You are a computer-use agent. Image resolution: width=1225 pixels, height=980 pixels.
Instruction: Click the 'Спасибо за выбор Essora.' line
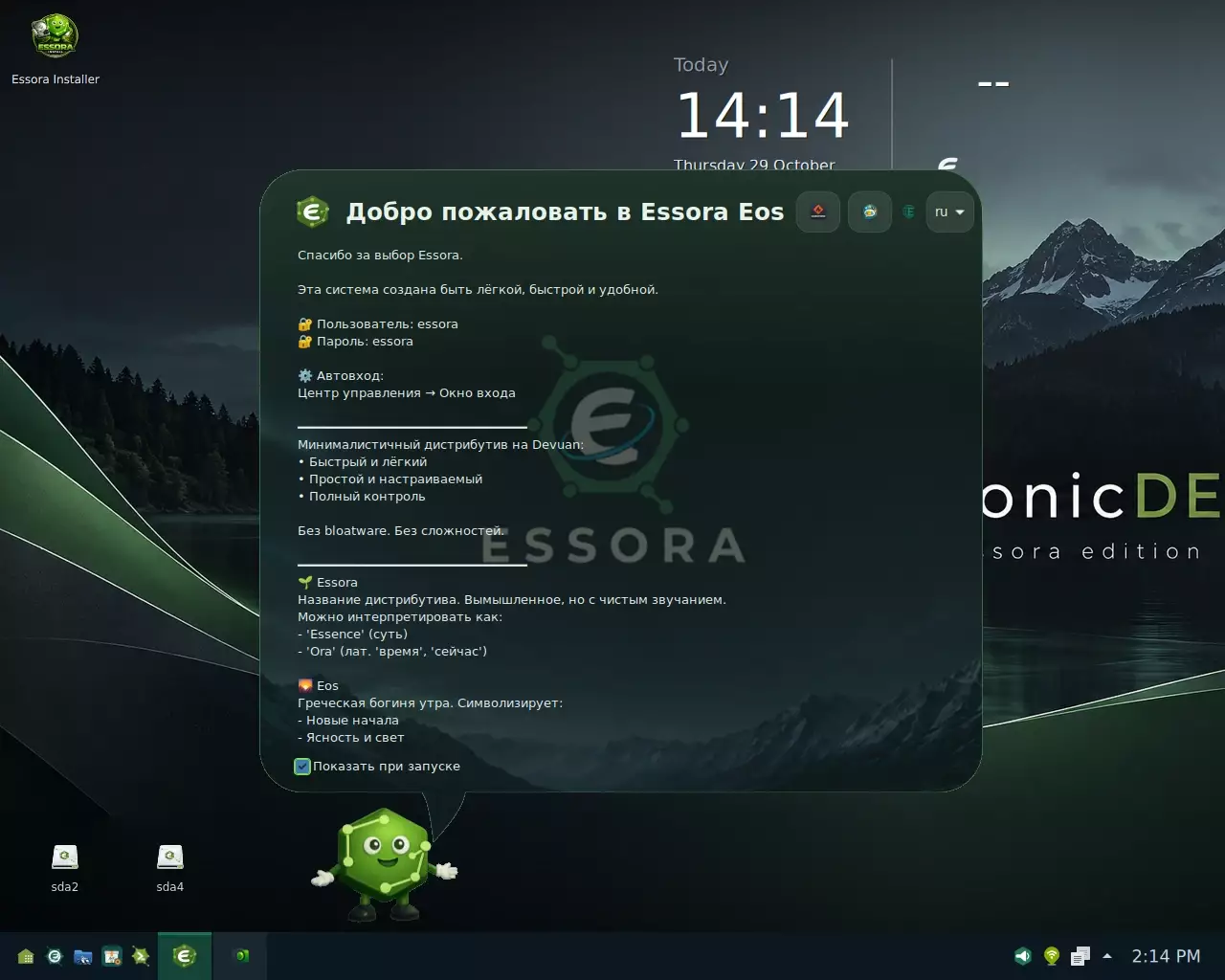[380, 255]
